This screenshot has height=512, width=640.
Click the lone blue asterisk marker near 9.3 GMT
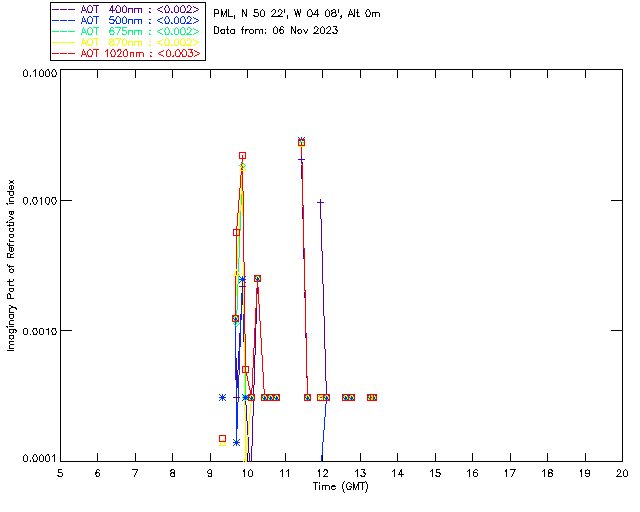pos(222,397)
